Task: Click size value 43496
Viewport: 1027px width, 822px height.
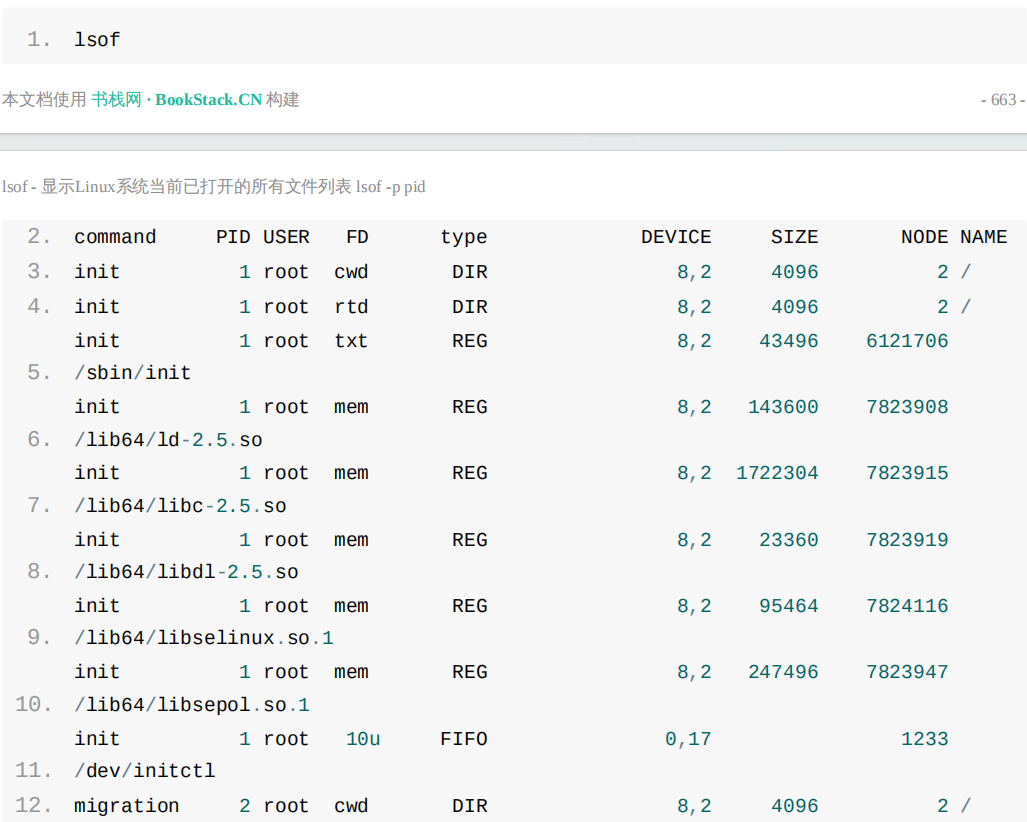Action: coord(789,341)
